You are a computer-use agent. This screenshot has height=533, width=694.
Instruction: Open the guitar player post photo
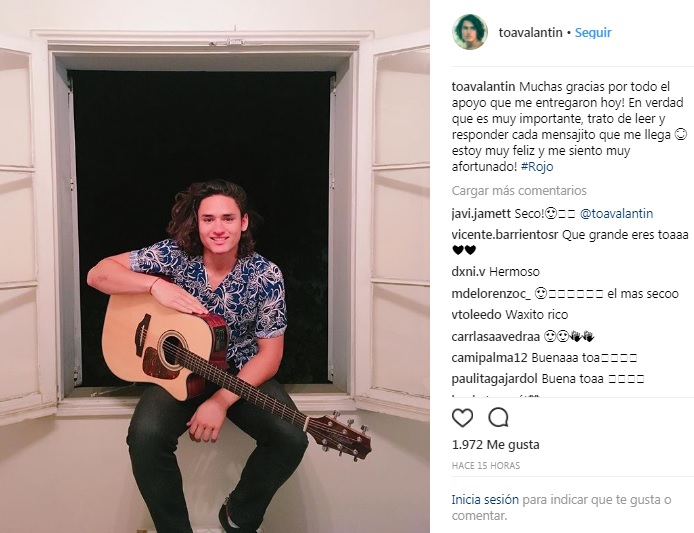click(215, 266)
